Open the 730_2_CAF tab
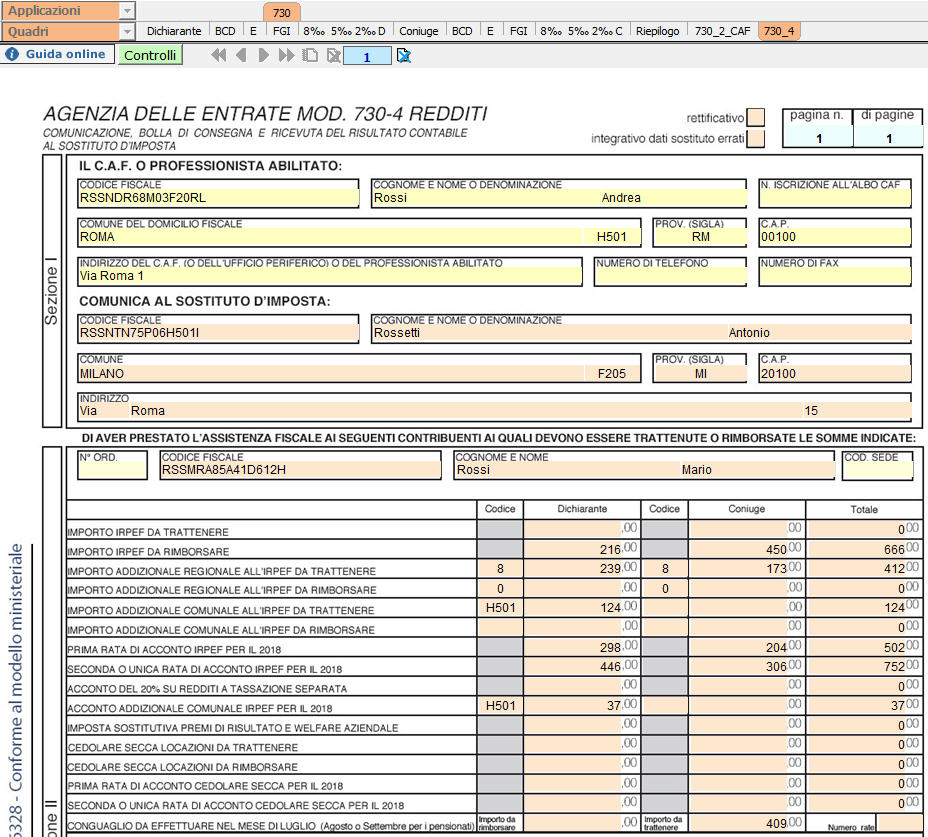This screenshot has height=837, width=928. tap(722, 31)
